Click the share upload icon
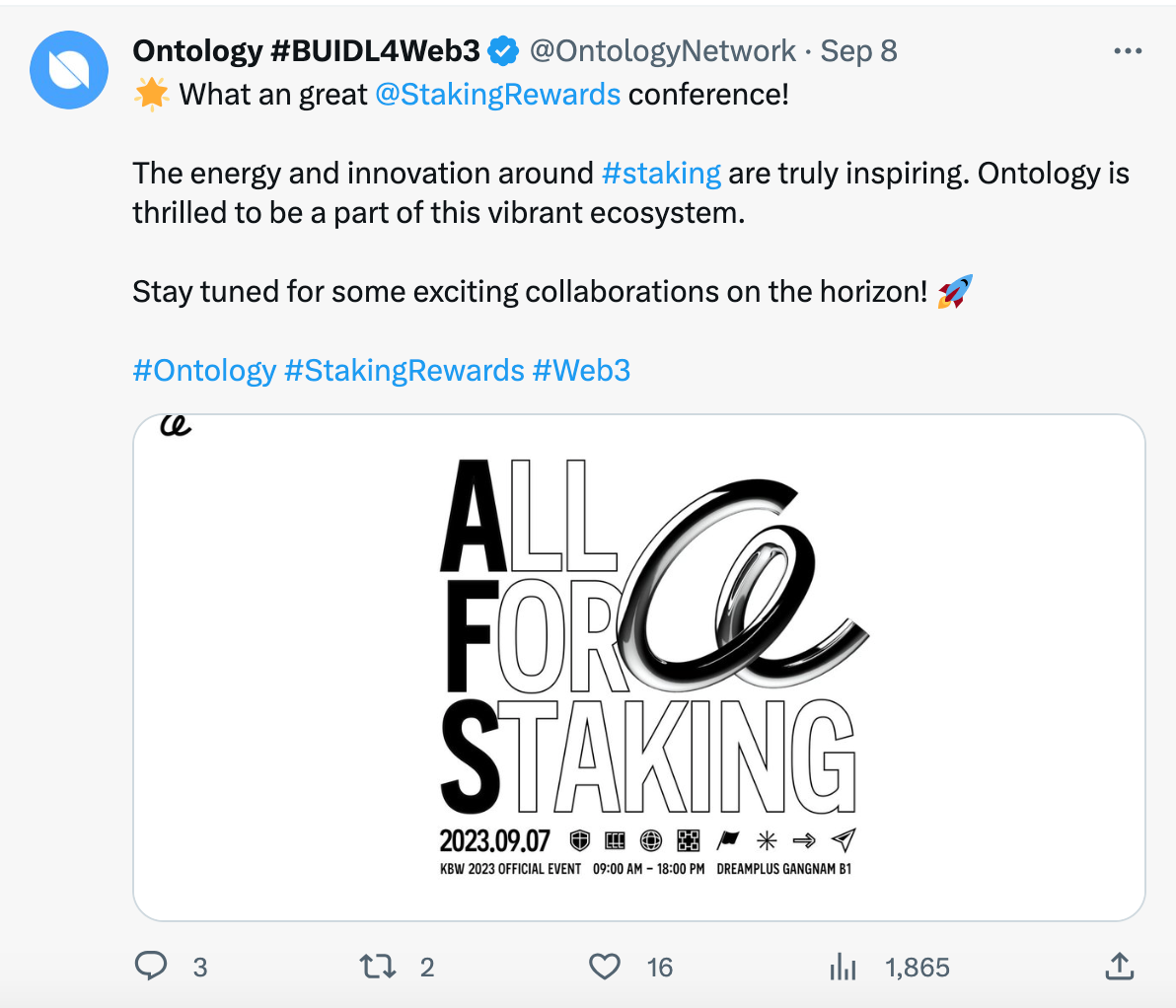This screenshot has width=1176, height=1008. point(1119,967)
